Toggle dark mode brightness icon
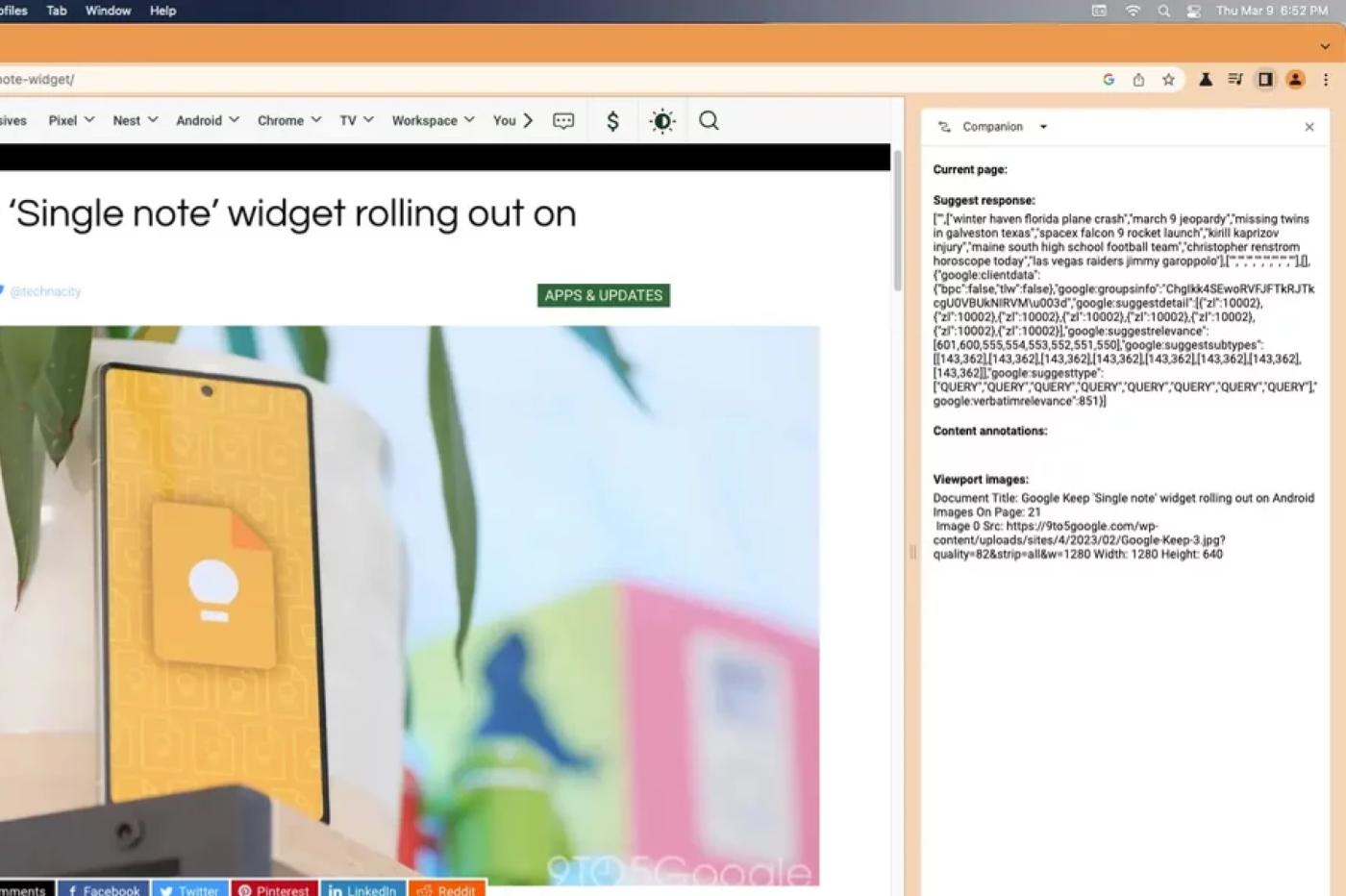Image resolution: width=1346 pixels, height=896 pixels. [662, 121]
